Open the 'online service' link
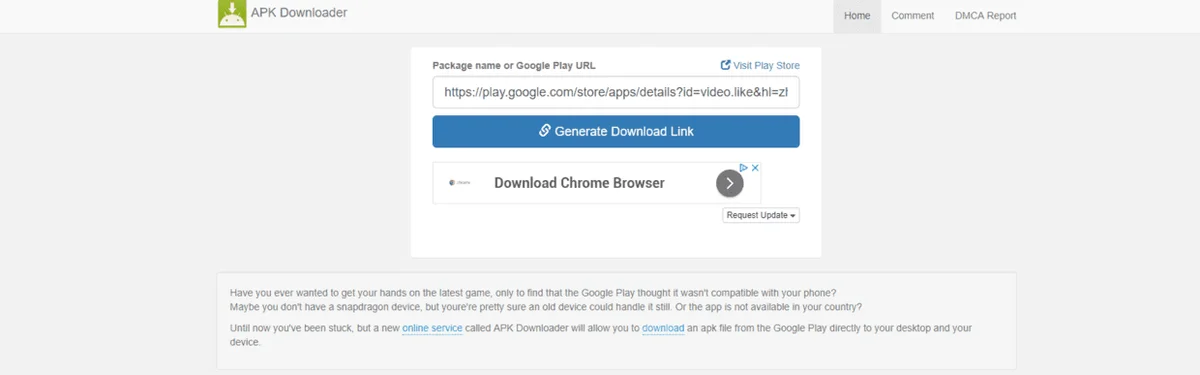 click(x=432, y=328)
